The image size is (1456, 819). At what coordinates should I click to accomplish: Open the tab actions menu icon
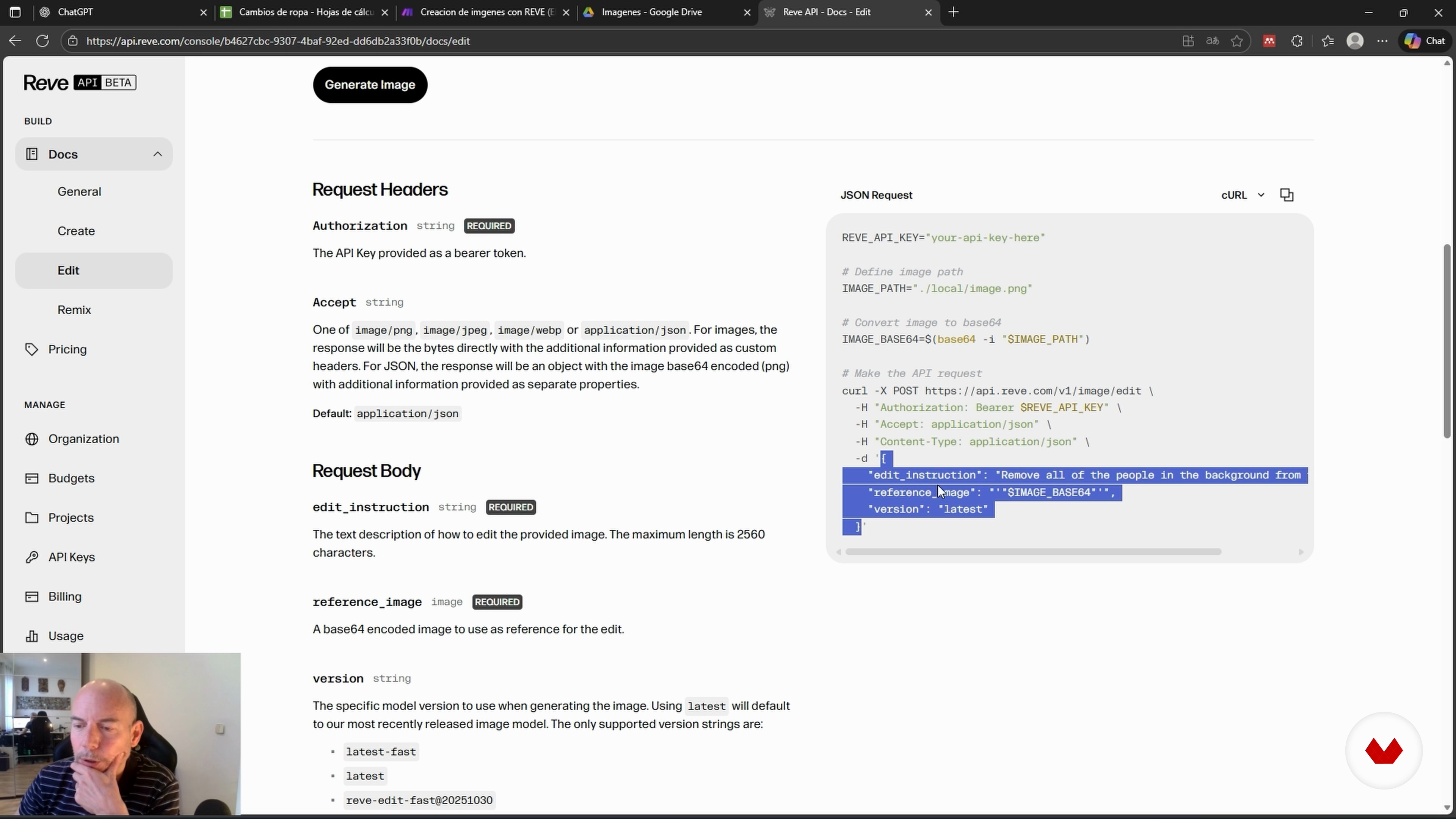[15, 12]
